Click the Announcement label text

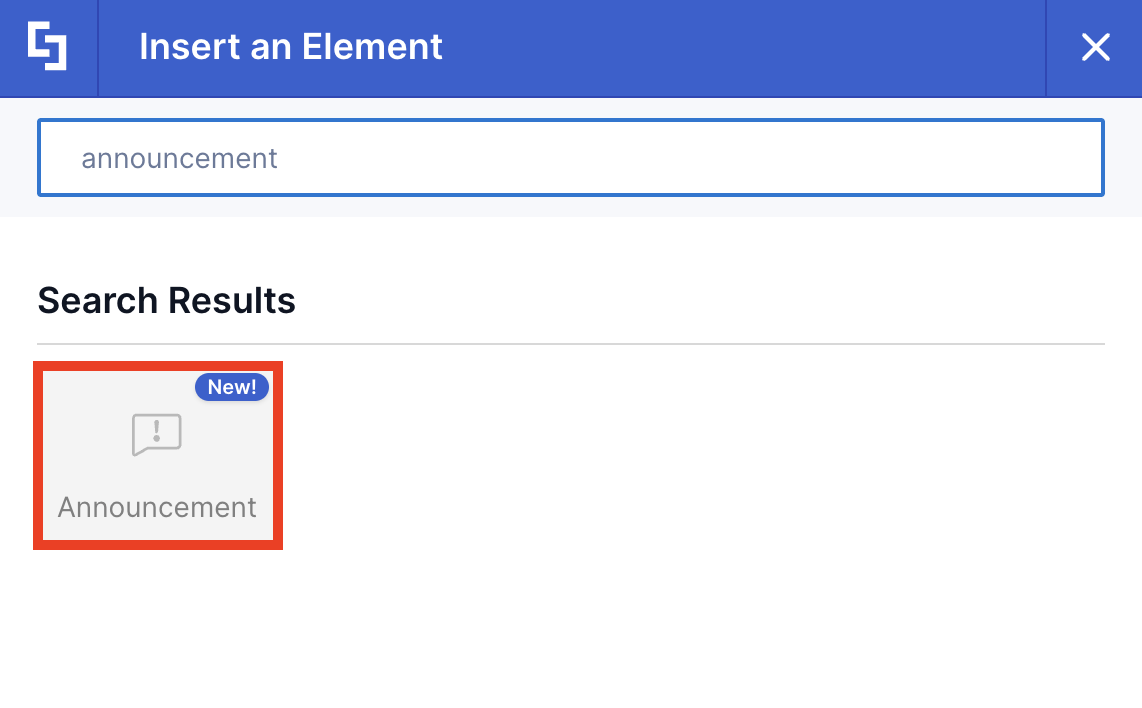click(x=156, y=507)
